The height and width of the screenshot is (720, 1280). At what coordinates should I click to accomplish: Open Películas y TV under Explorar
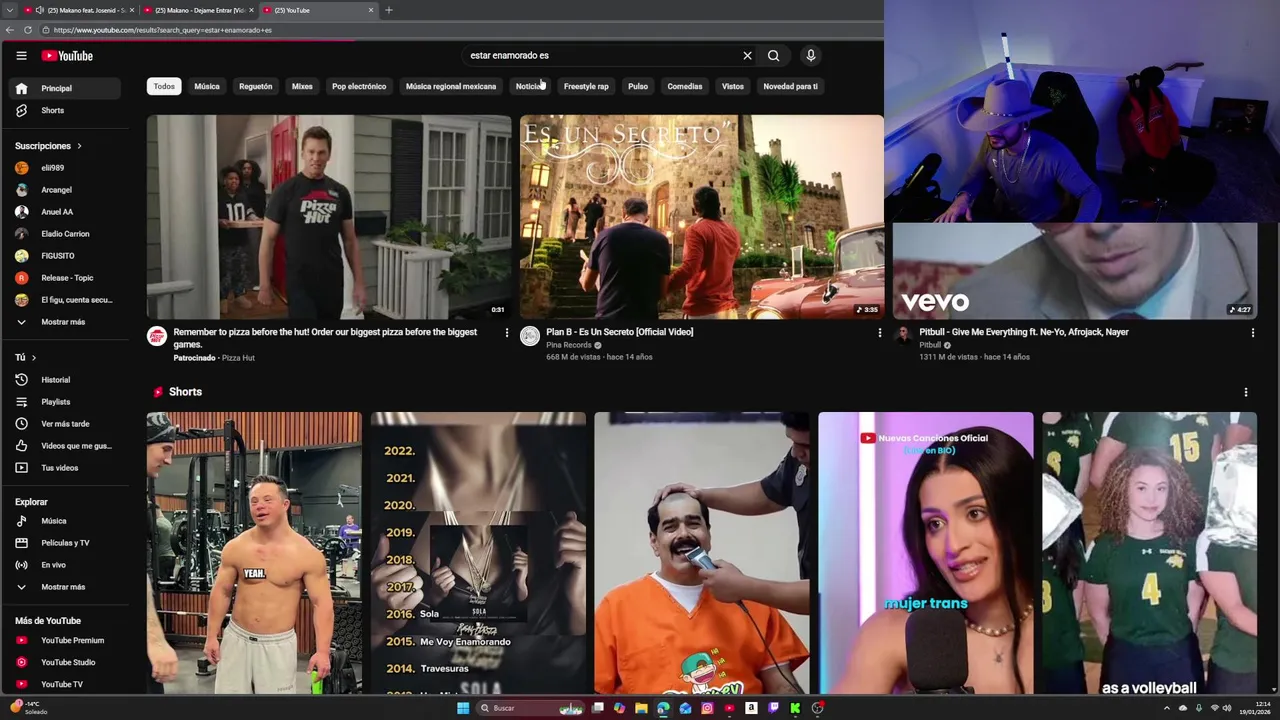(65, 543)
